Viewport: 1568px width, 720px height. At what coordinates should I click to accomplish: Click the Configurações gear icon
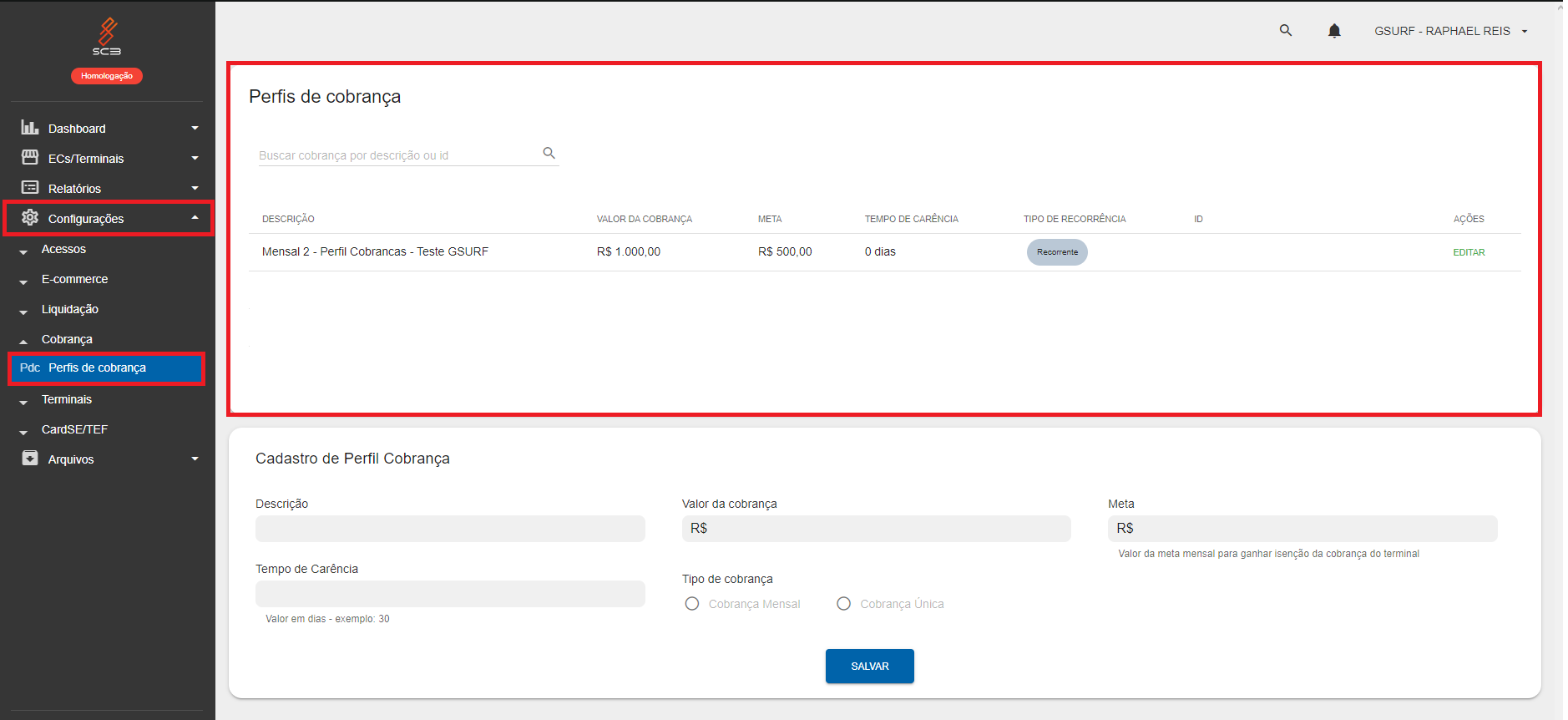[30, 218]
